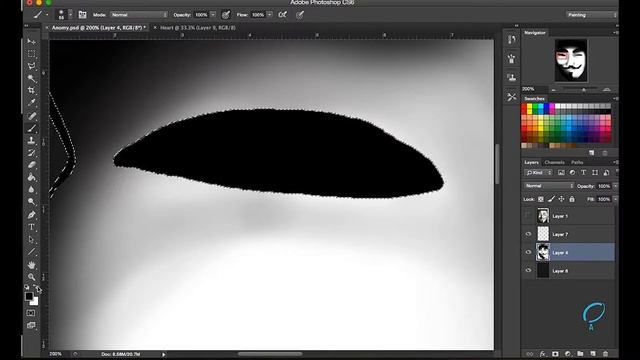The height and width of the screenshot is (360, 640).
Task: Click the background color swatch
Action: pos(35,302)
